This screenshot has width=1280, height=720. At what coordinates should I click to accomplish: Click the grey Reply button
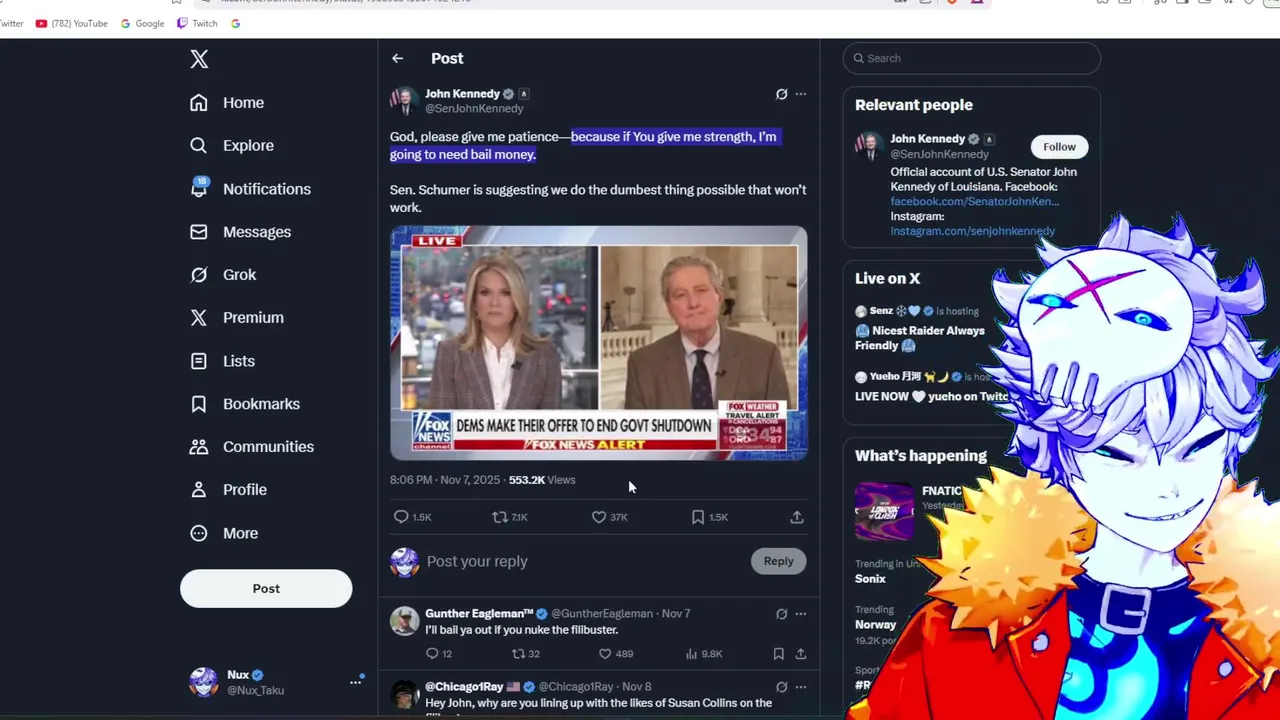[778, 561]
